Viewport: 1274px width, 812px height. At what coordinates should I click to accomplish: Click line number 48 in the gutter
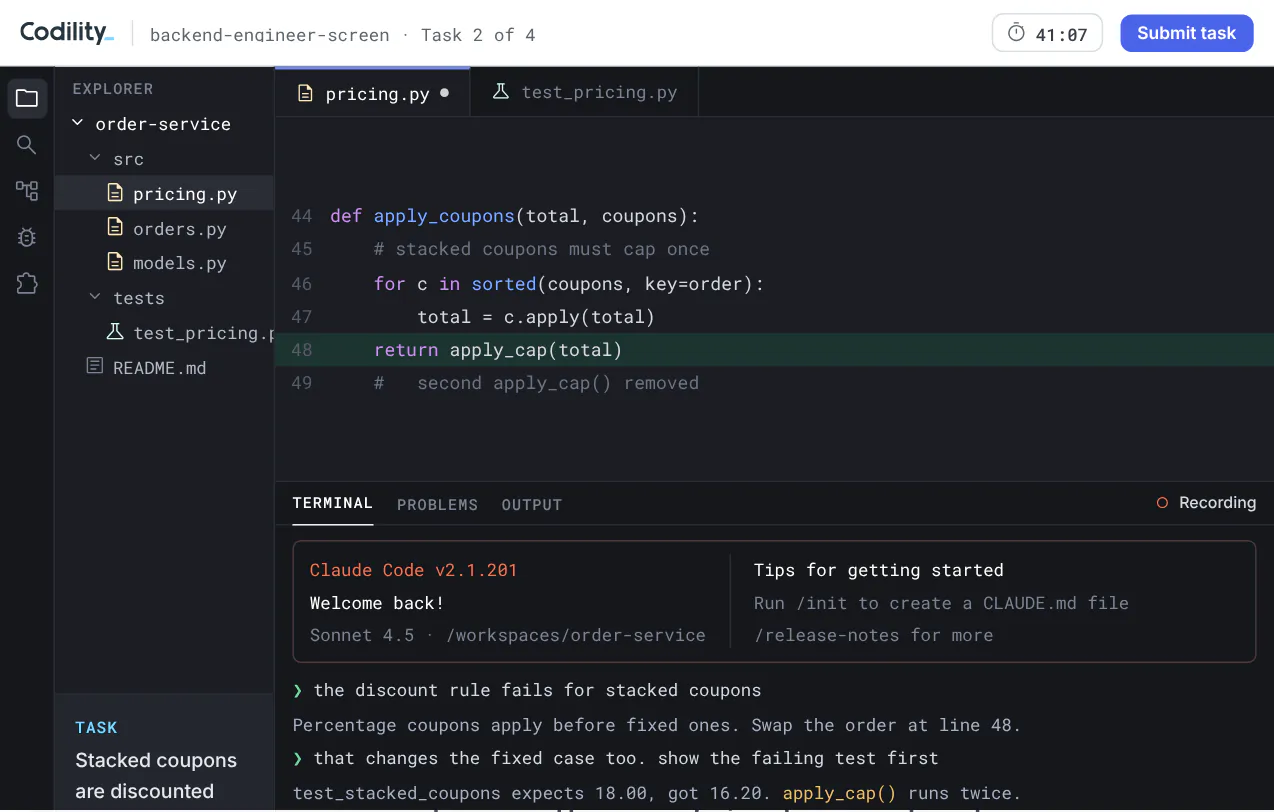coord(302,350)
